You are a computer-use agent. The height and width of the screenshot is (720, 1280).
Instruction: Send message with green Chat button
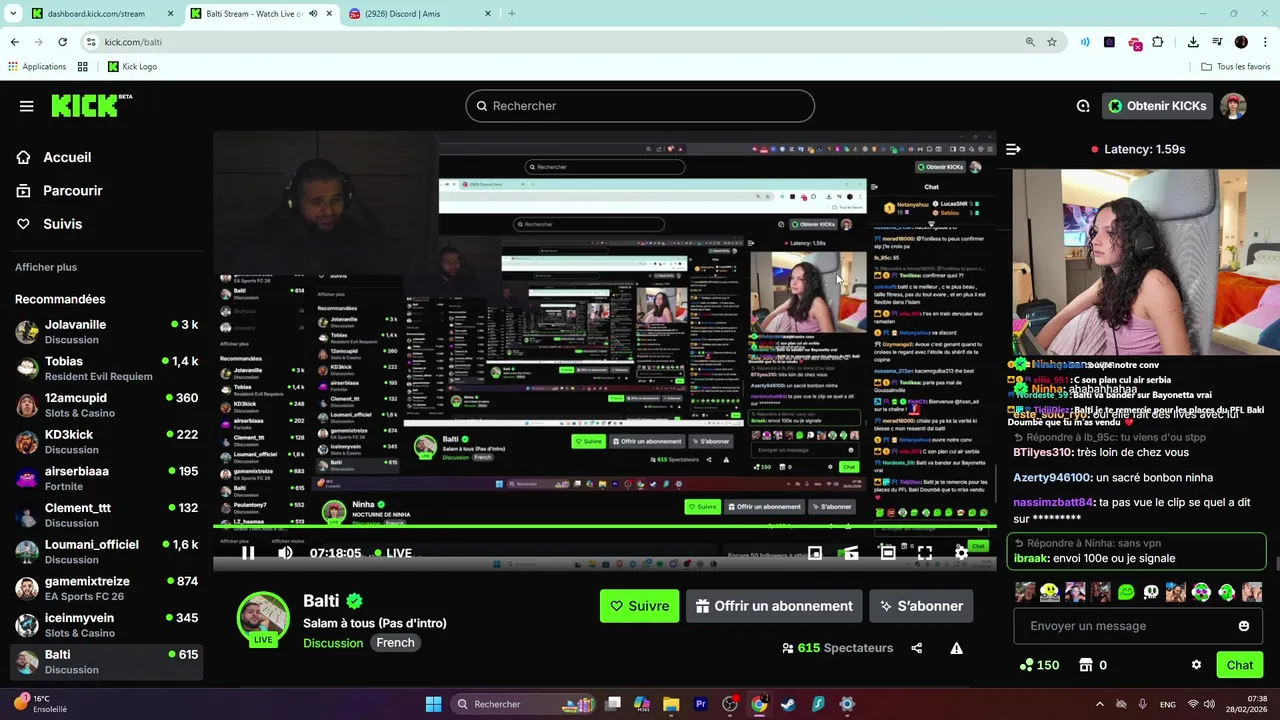[1239, 665]
